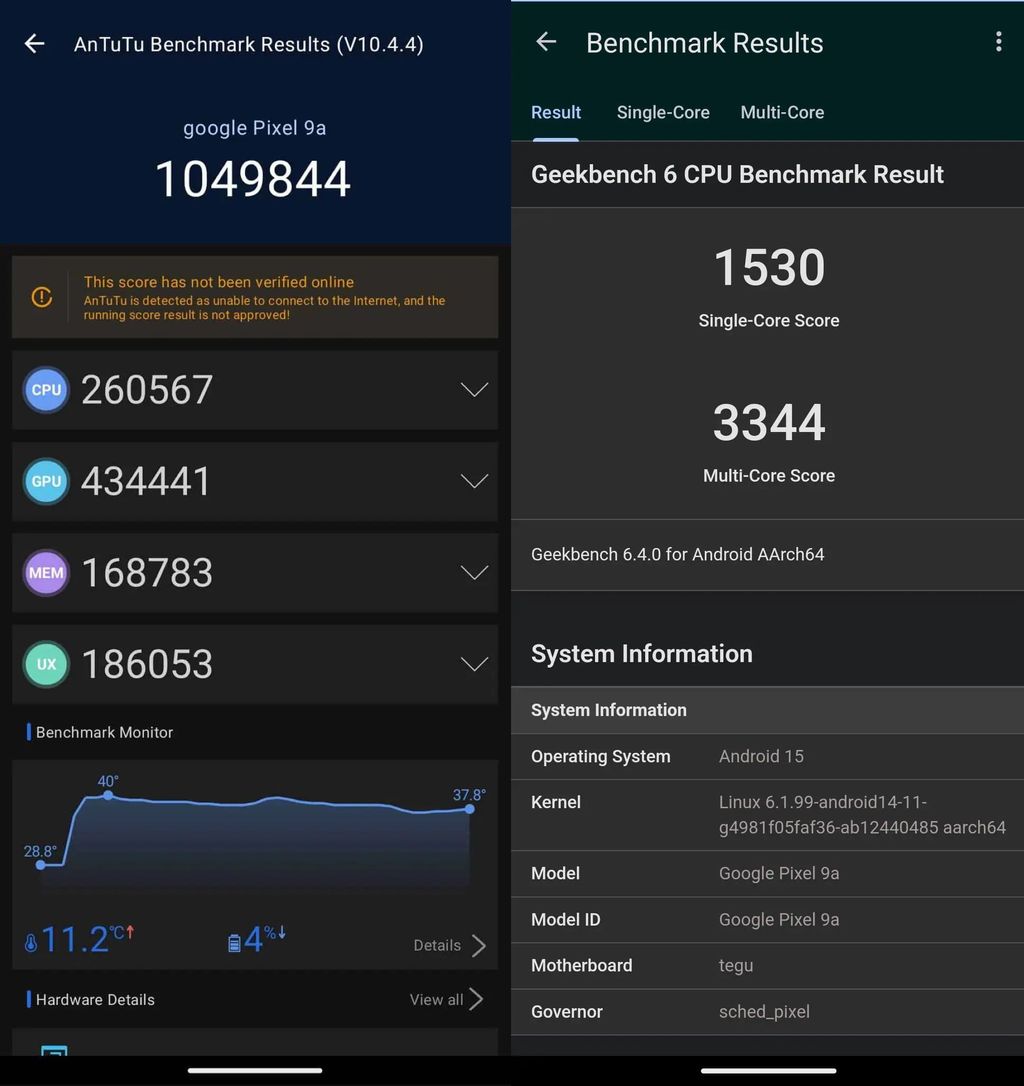The image size is (1024, 1086).
Task: Tap the Governor sched_pixel row
Action: coord(768,1012)
